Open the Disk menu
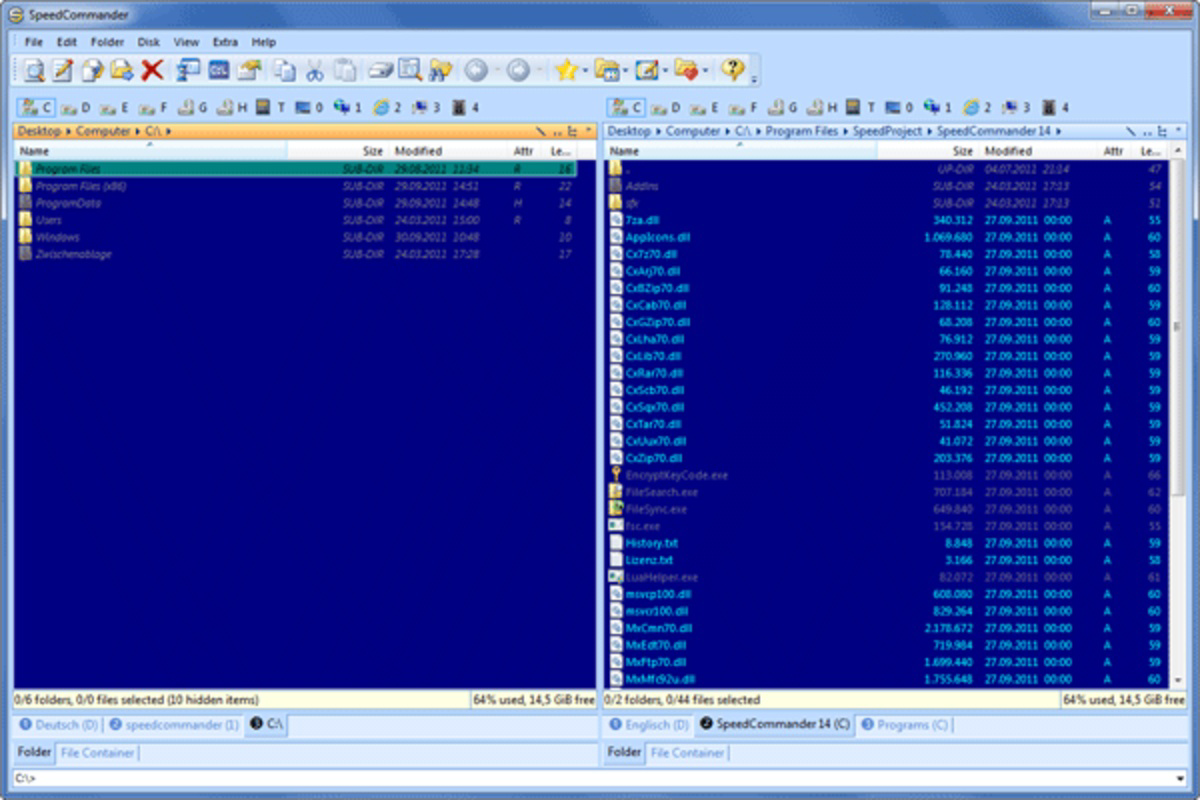The width and height of the screenshot is (1200, 800). 149,42
